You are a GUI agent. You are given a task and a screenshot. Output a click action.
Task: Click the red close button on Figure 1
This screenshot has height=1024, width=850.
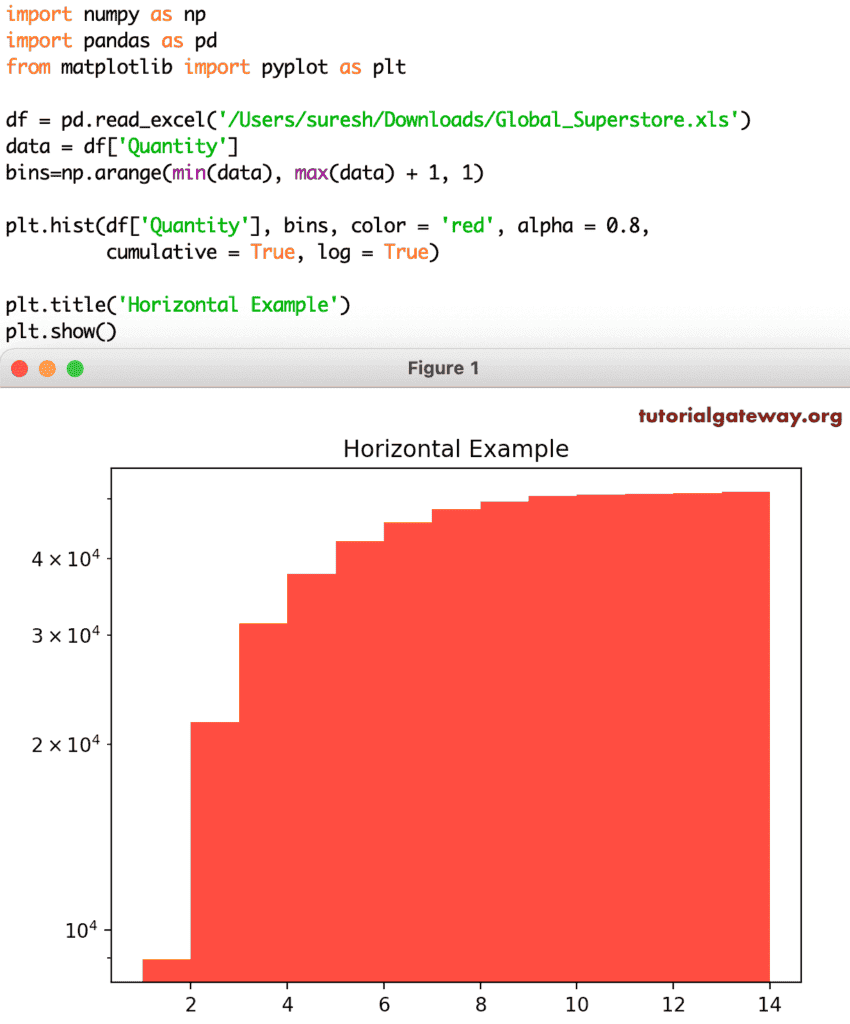[18, 368]
